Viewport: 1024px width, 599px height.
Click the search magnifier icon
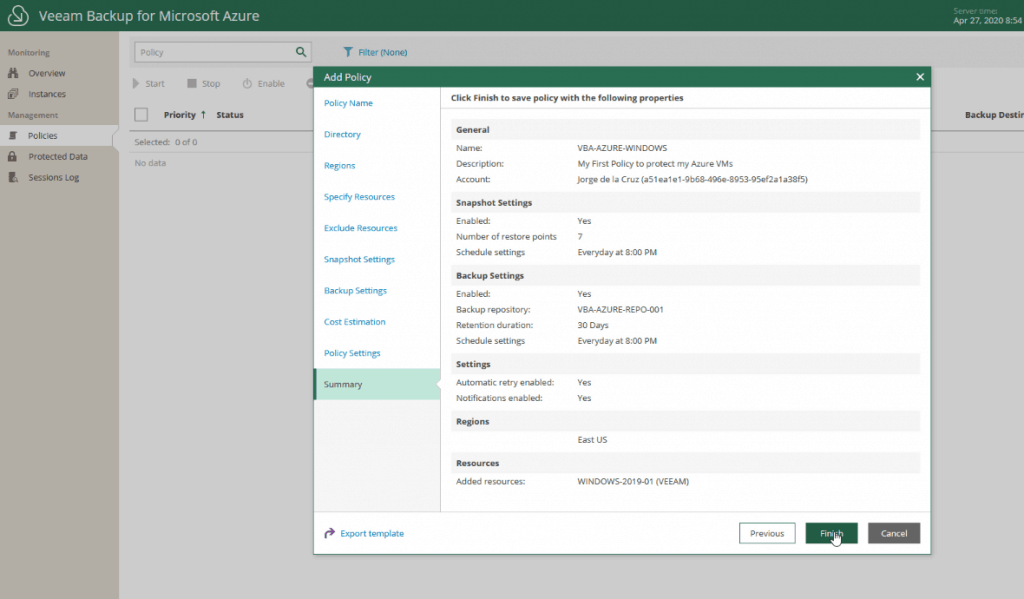(300, 52)
